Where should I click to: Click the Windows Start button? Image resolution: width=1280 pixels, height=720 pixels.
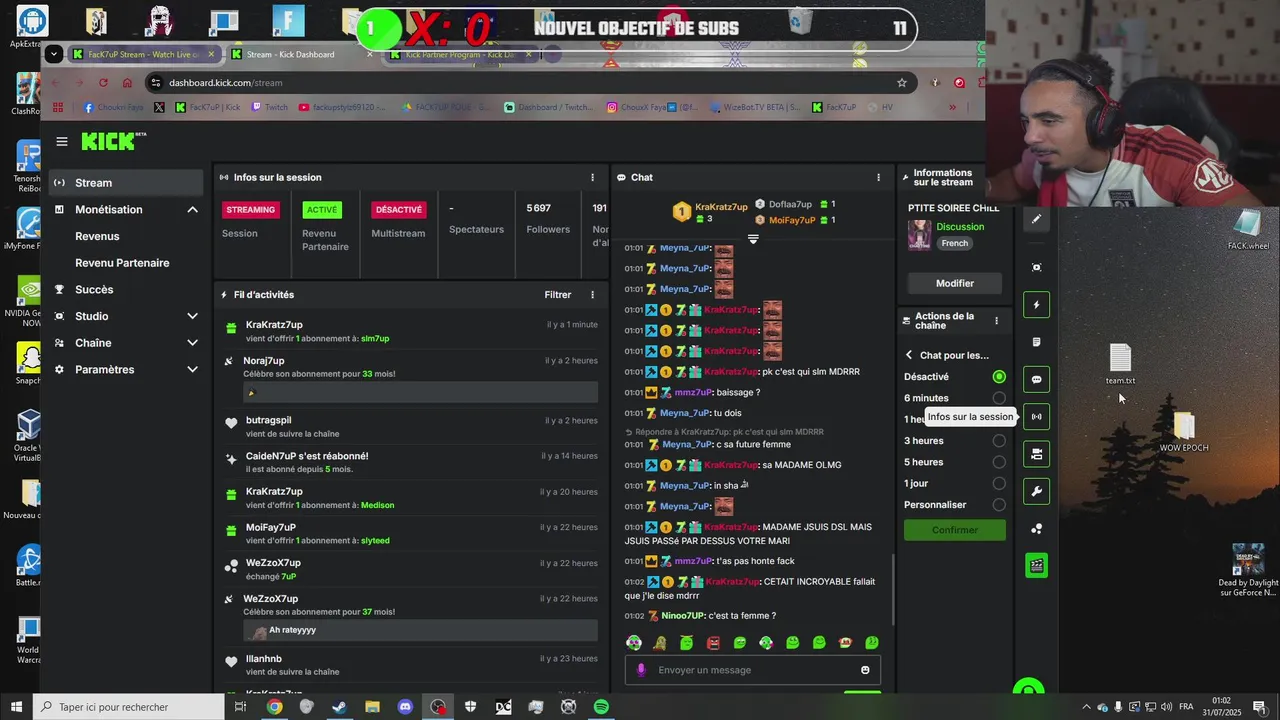pos(17,707)
